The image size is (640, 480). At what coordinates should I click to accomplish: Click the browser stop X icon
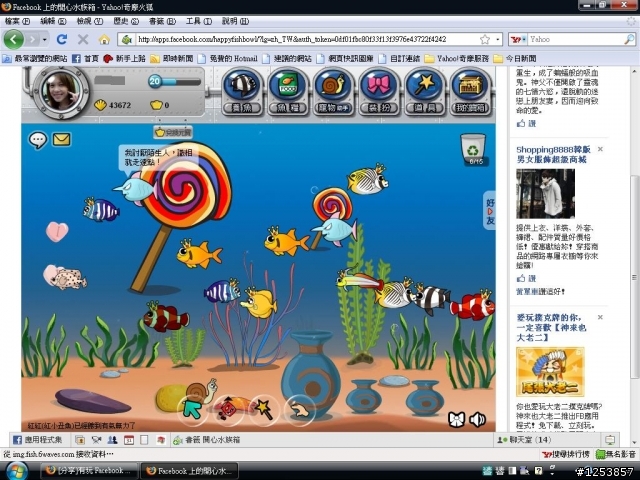tap(83, 39)
